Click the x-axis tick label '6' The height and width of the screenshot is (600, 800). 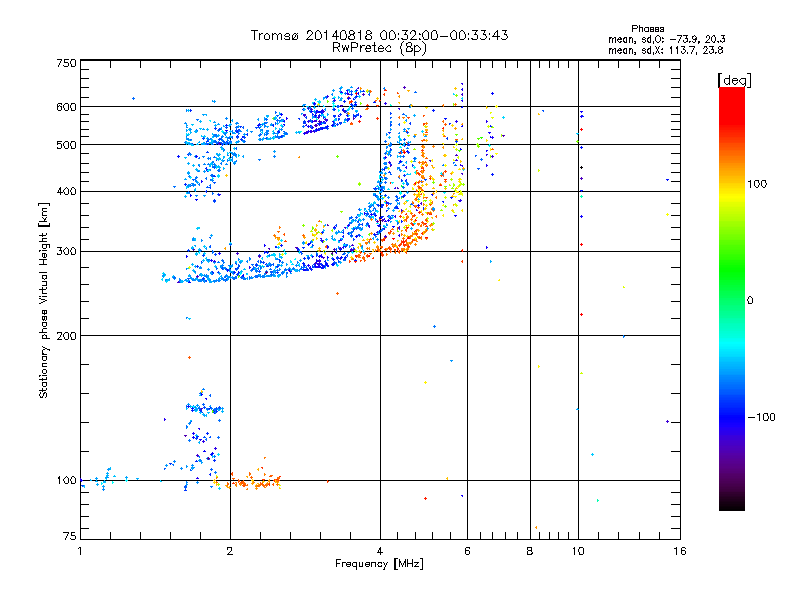(467, 551)
